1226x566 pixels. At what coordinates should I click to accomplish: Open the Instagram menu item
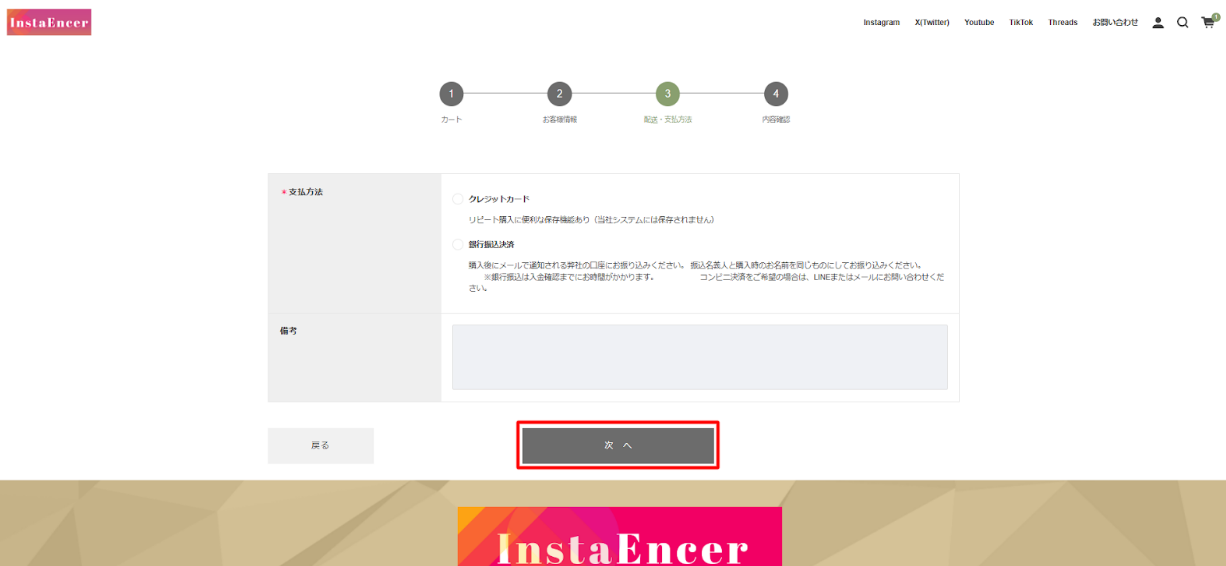click(881, 23)
